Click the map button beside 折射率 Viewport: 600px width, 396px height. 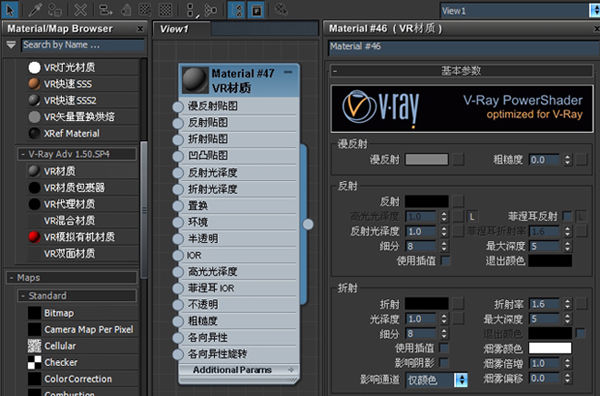coord(582,304)
